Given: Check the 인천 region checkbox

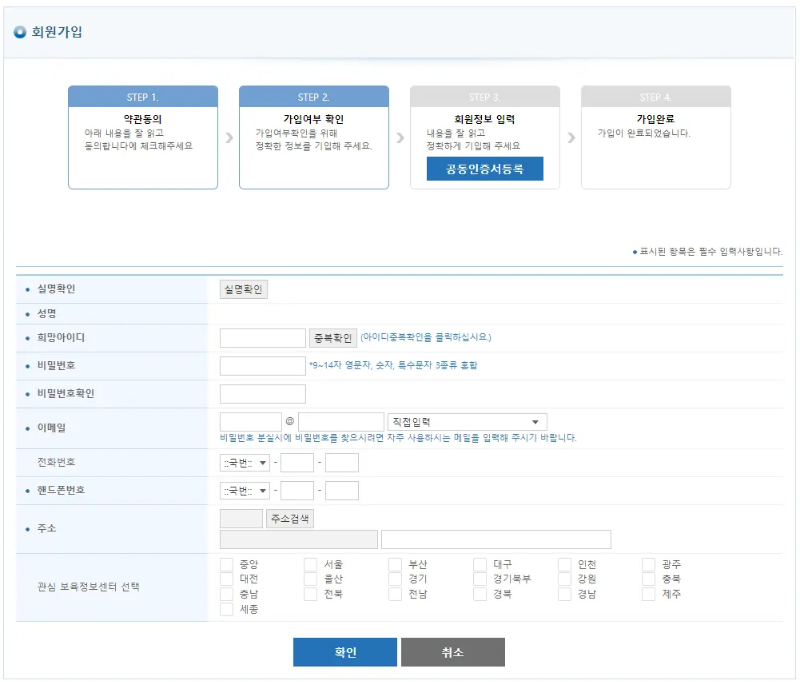Looking at the screenshot, I should click(563, 563).
